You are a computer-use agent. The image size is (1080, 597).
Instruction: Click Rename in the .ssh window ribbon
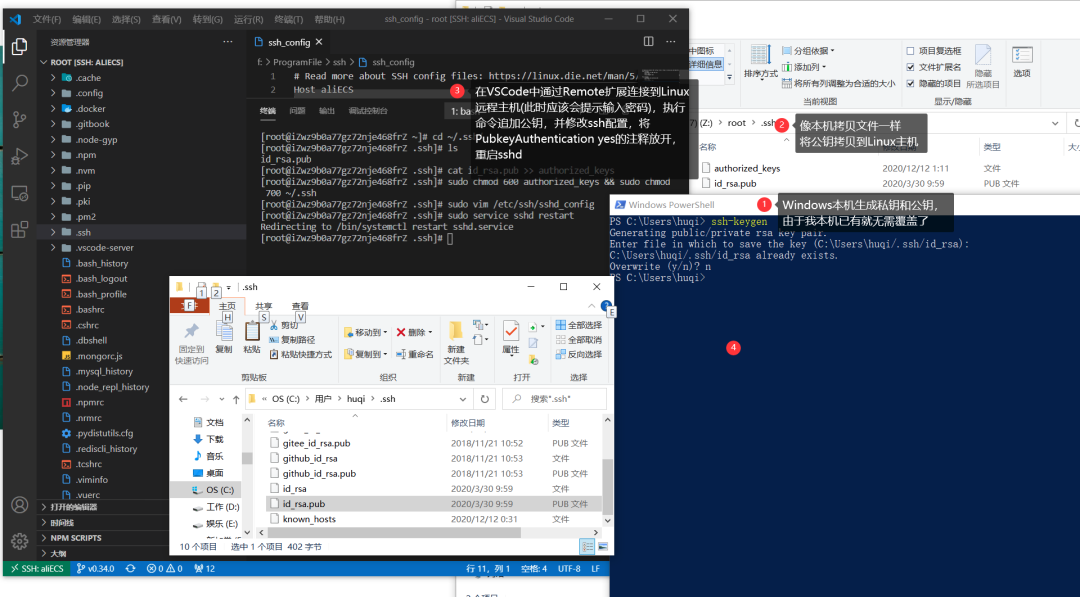click(x=414, y=354)
